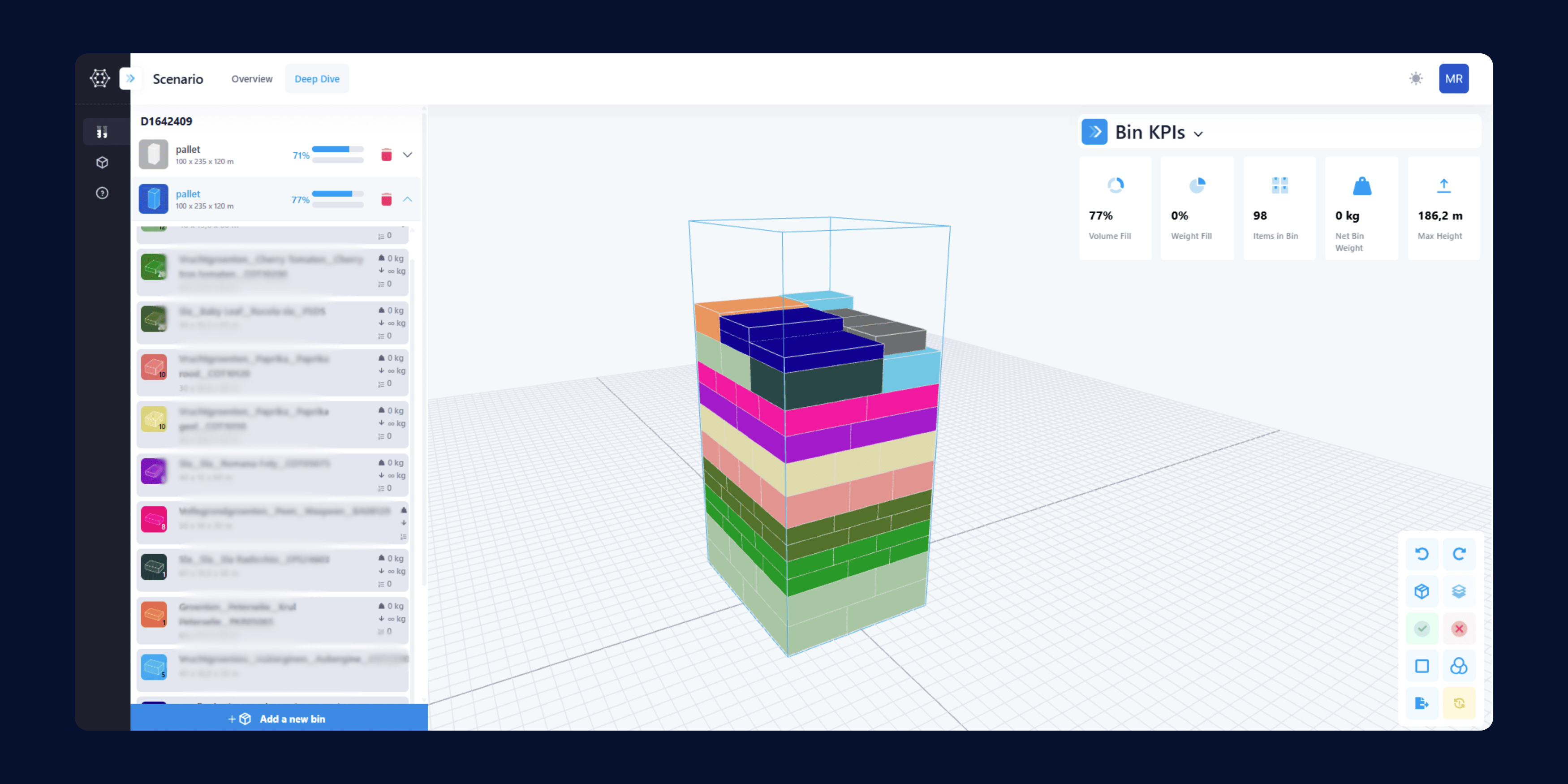The image size is (1568, 784).
Task: Expand the first pallet at 71%
Action: click(x=408, y=155)
